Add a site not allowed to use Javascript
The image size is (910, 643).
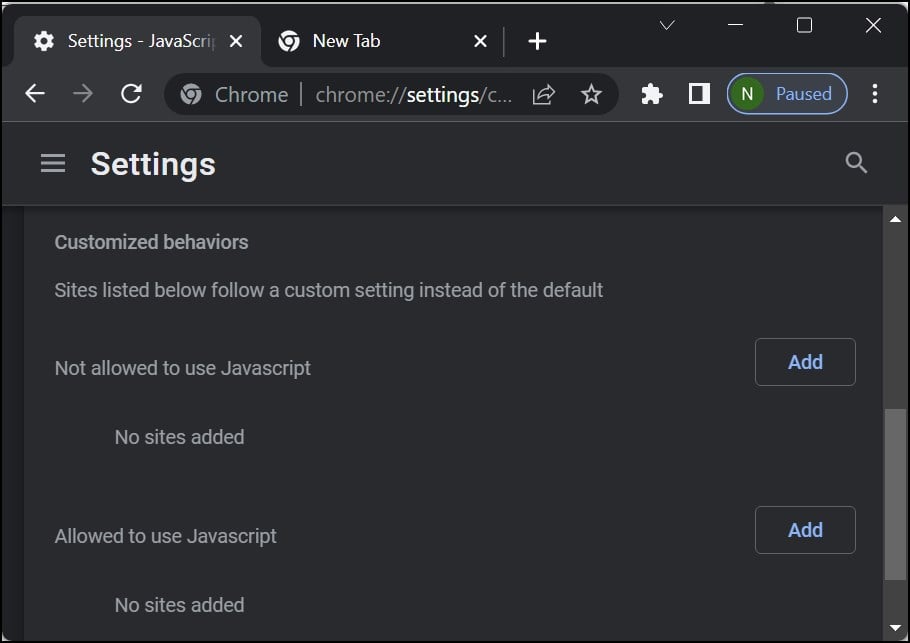[805, 362]
